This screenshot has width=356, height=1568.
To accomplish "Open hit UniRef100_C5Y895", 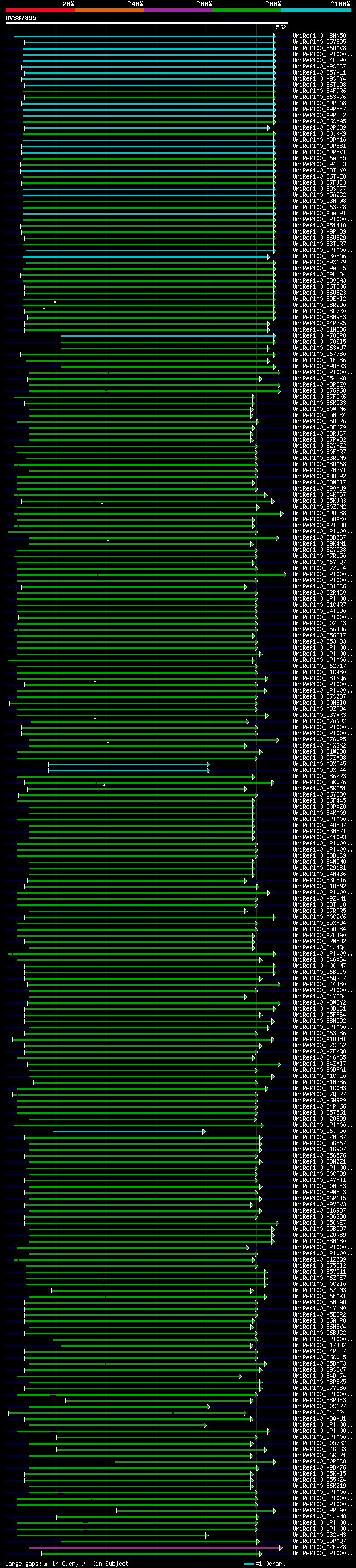I will pos(319,42).
